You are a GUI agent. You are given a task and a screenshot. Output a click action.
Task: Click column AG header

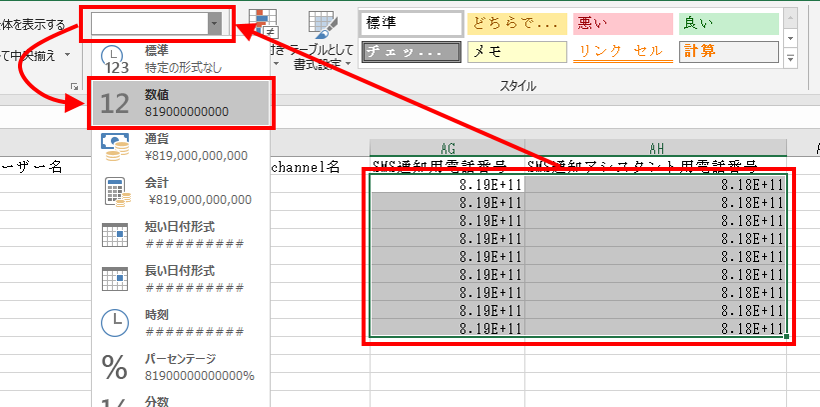click(446, 147)
